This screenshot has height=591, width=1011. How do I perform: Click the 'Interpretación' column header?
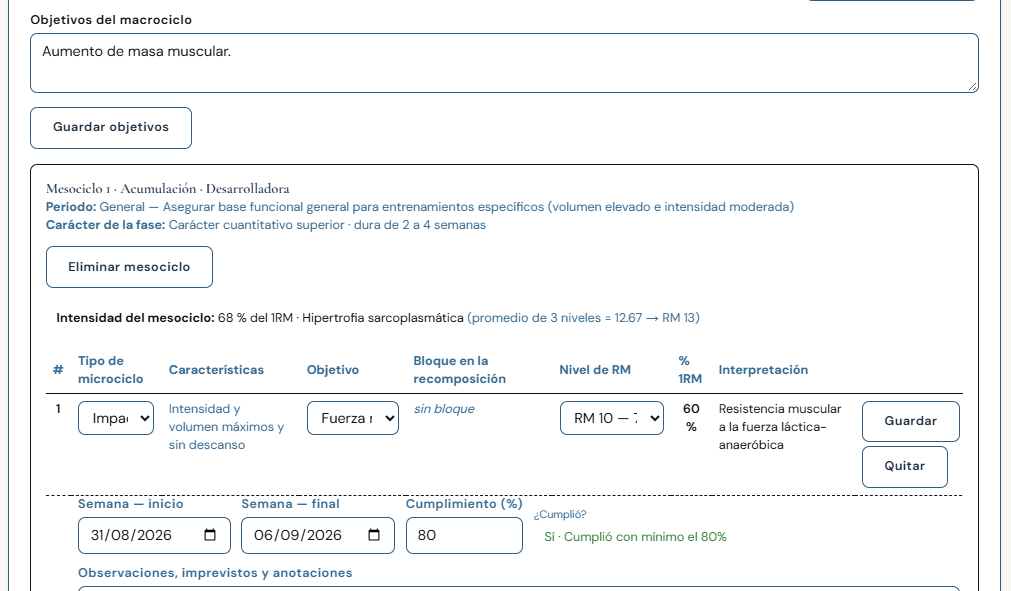763,370
